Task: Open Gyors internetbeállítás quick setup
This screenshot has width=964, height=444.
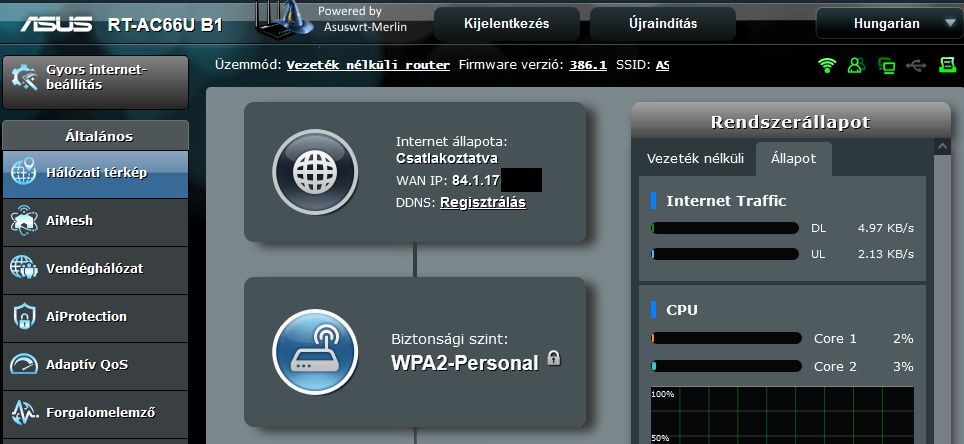Action: click(95, 82)
